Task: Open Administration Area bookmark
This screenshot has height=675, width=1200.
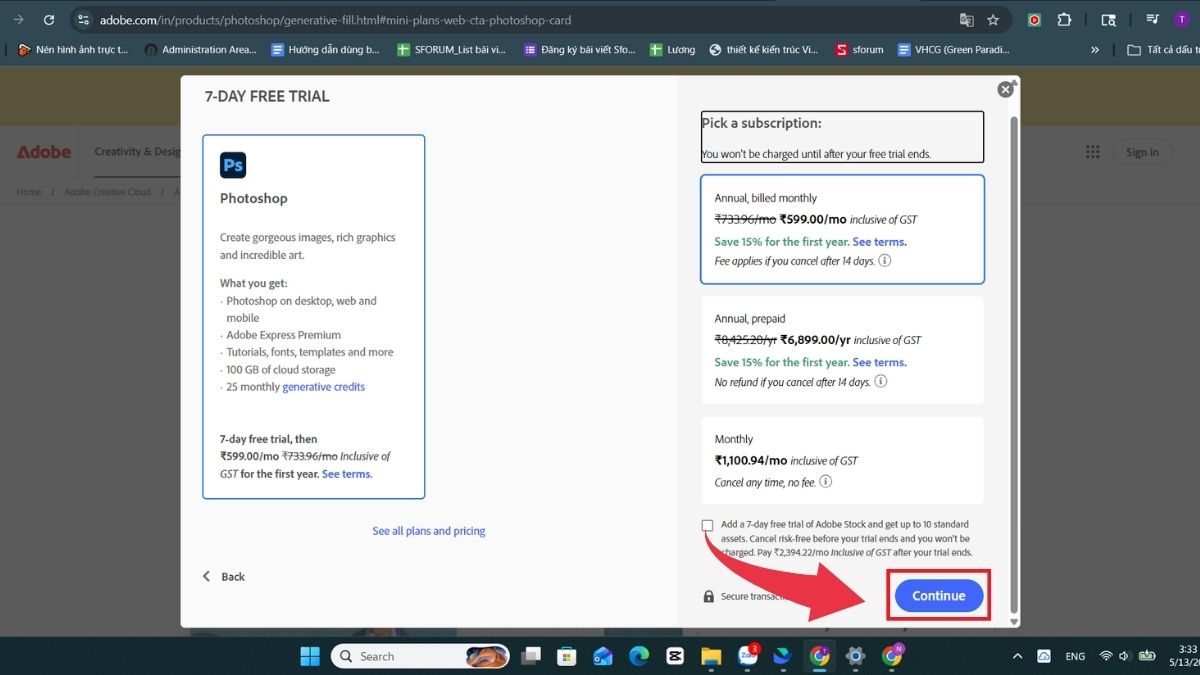Action: [x=201, y=49]
